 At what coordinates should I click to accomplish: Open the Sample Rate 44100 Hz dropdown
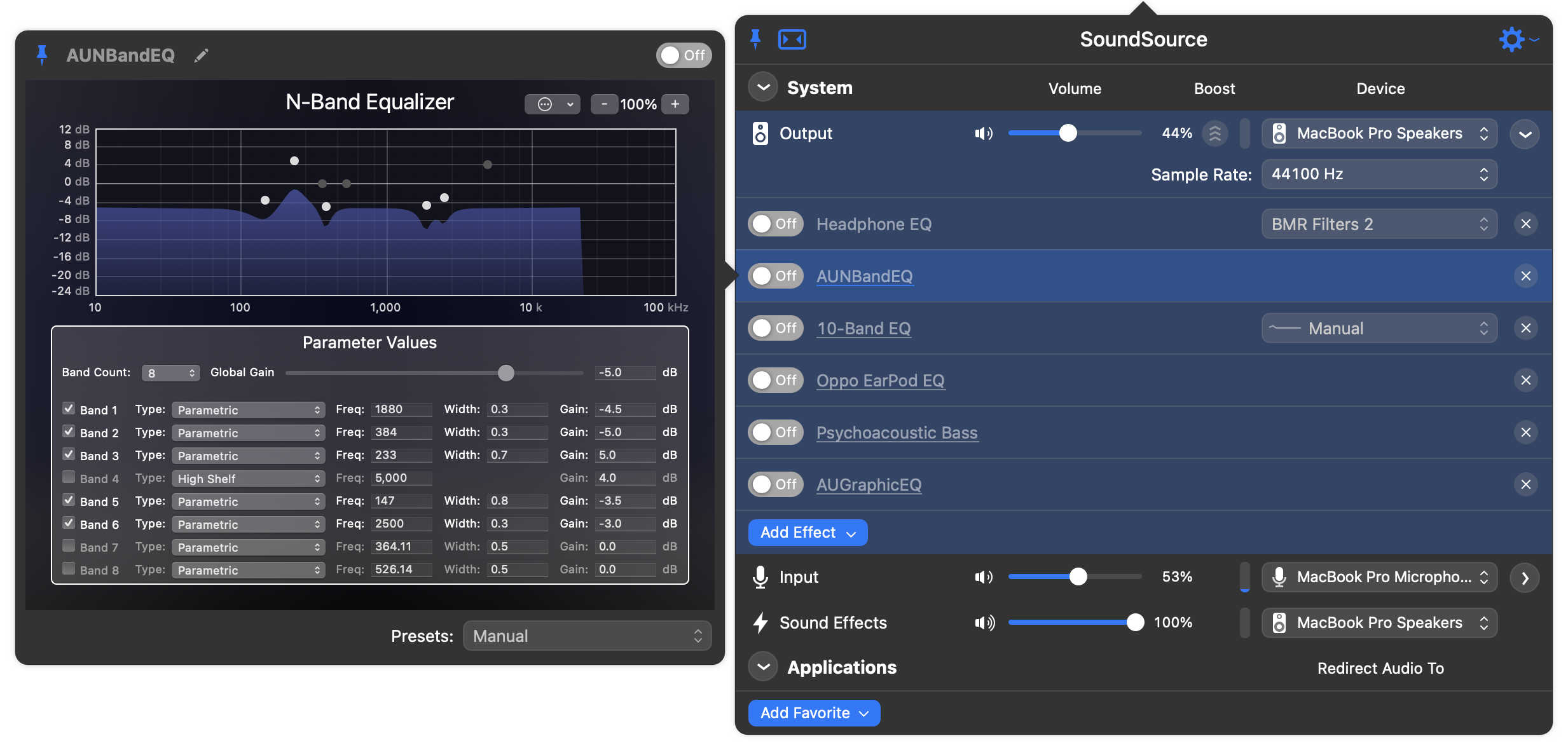coord(1379,174)
